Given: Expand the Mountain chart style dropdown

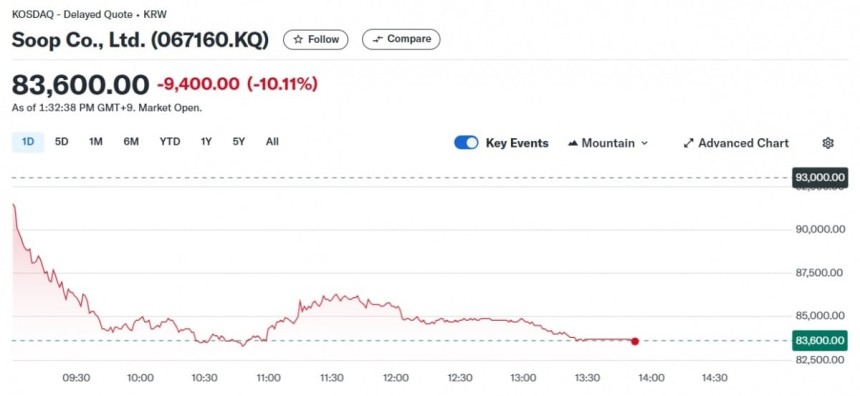Looking at the screenshot, I should (608, 143).
